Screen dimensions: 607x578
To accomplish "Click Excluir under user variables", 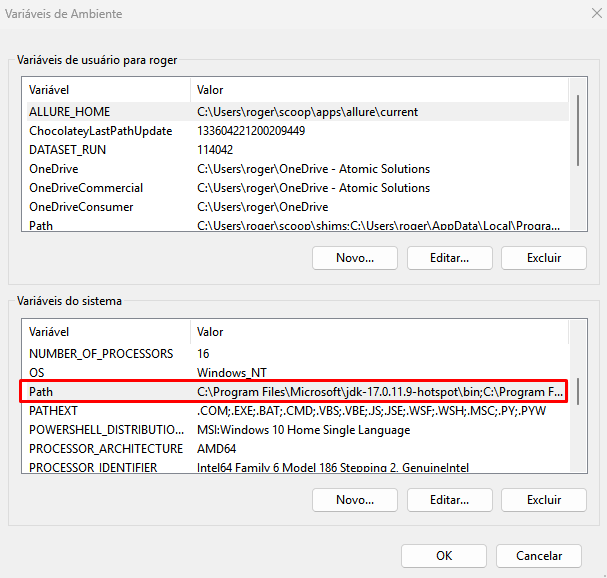I will tap(544, 258).
